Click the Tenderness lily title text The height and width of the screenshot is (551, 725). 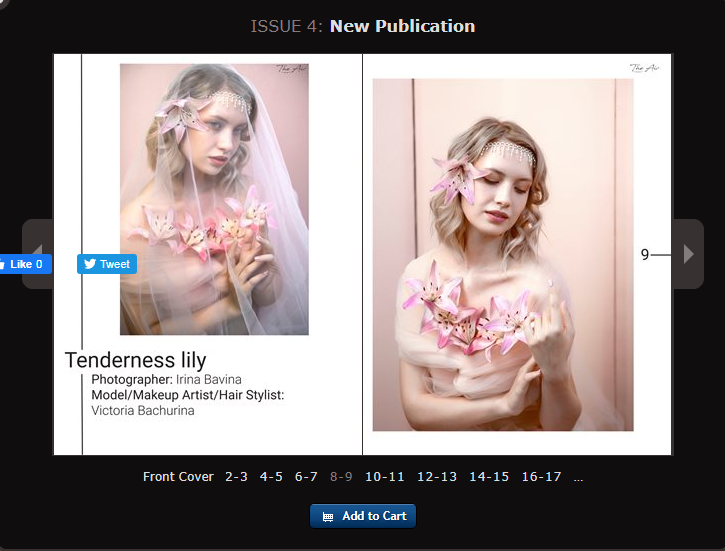pos(135,360)
